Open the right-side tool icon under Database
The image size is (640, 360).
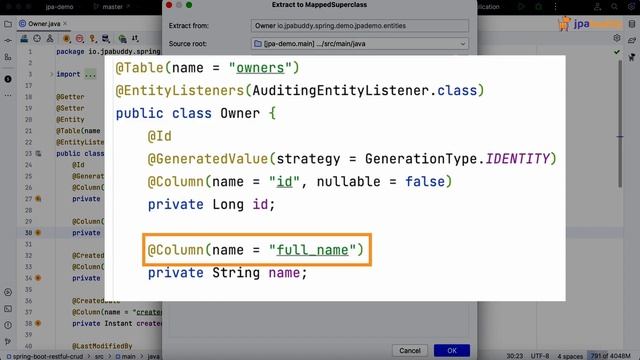coord(632,40)
